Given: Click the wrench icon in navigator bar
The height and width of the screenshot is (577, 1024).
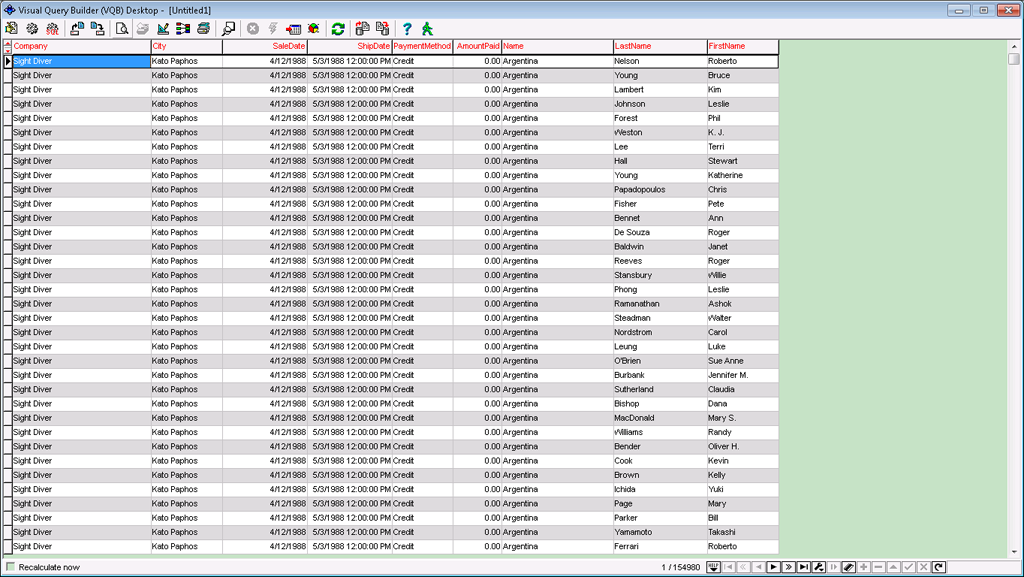Looking at the screenshot, I should [818, 567].
